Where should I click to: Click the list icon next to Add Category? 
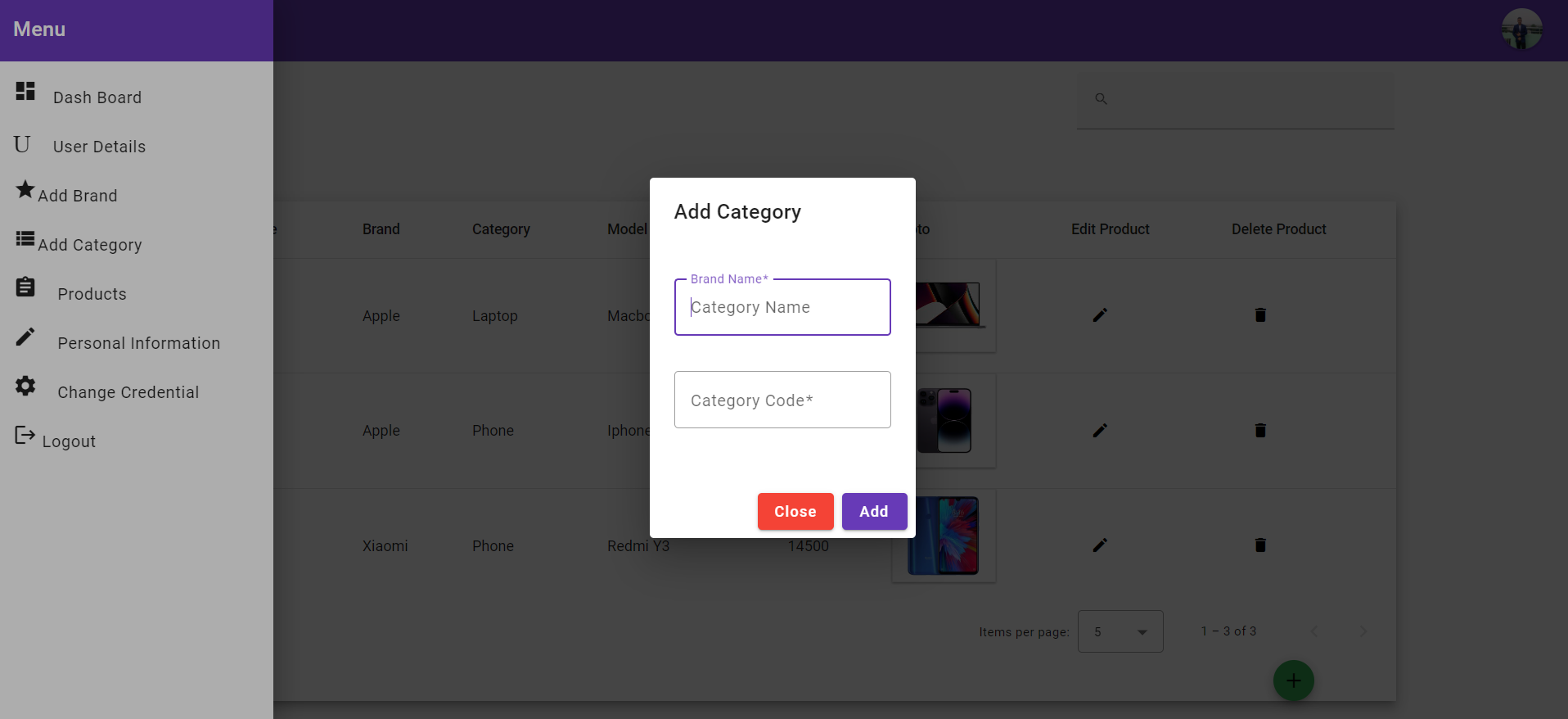coord(25,238)
